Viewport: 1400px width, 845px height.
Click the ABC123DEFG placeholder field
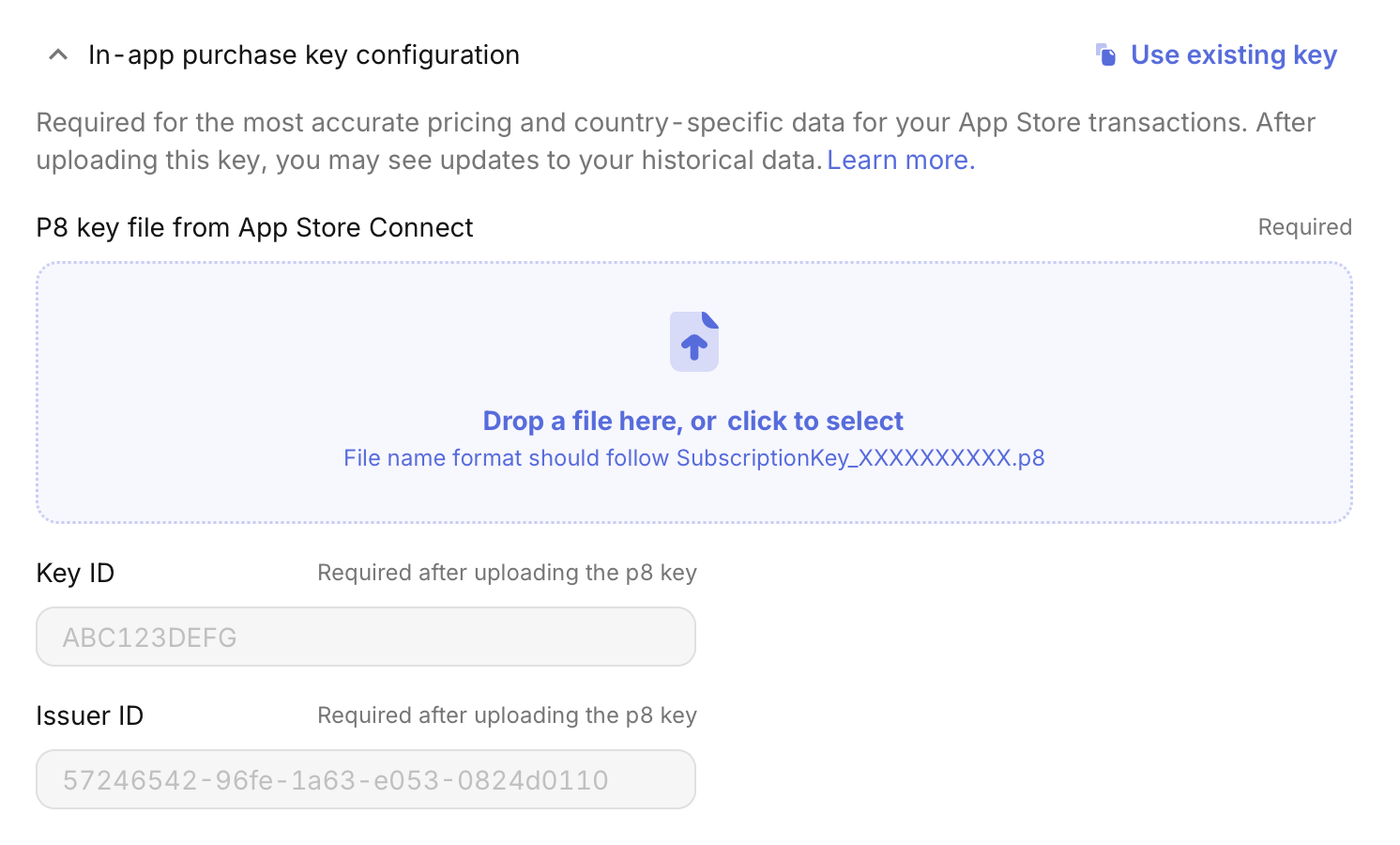point(365,637)
